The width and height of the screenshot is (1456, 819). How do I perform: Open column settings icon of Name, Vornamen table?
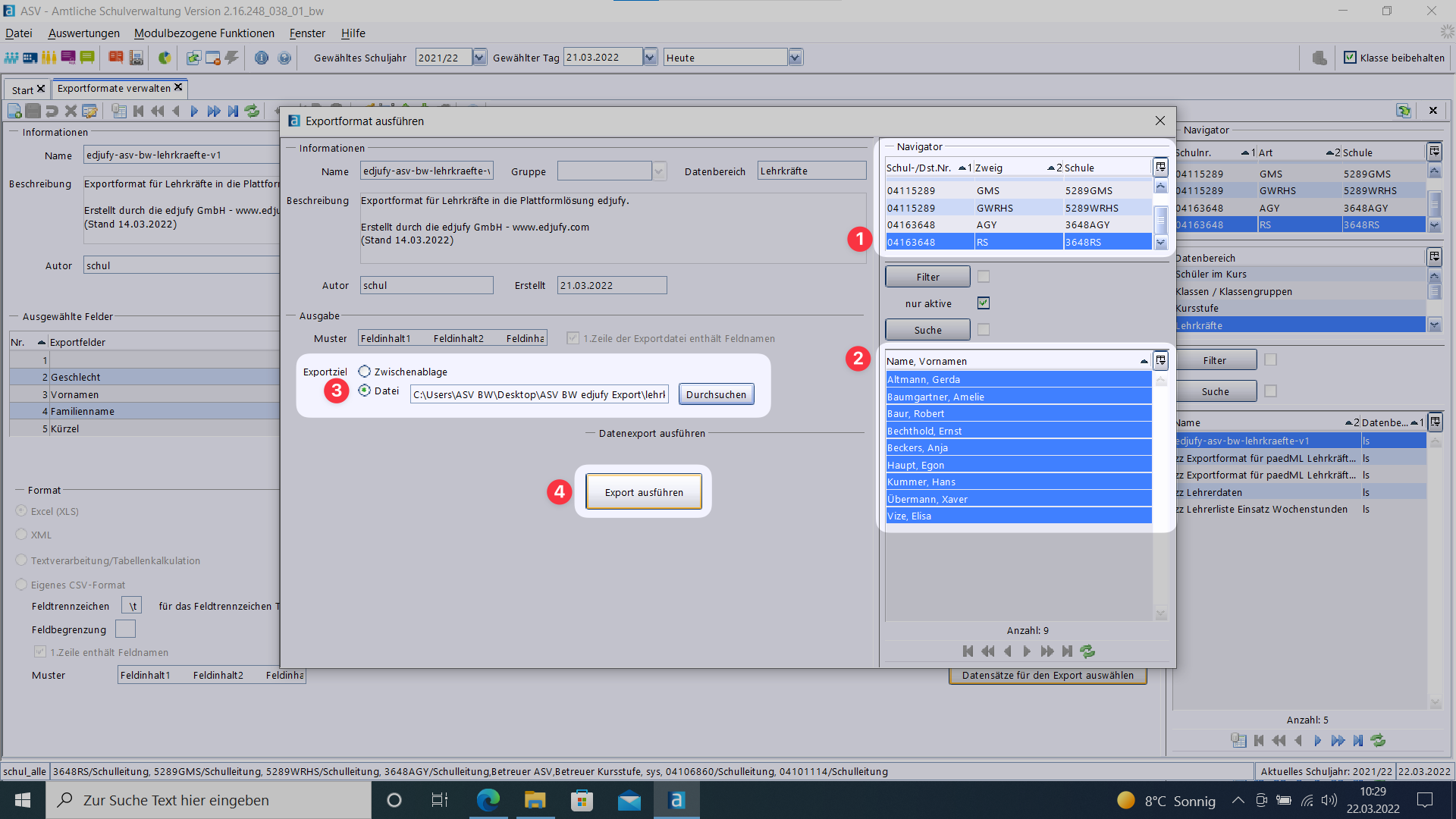click(1160, 361)
